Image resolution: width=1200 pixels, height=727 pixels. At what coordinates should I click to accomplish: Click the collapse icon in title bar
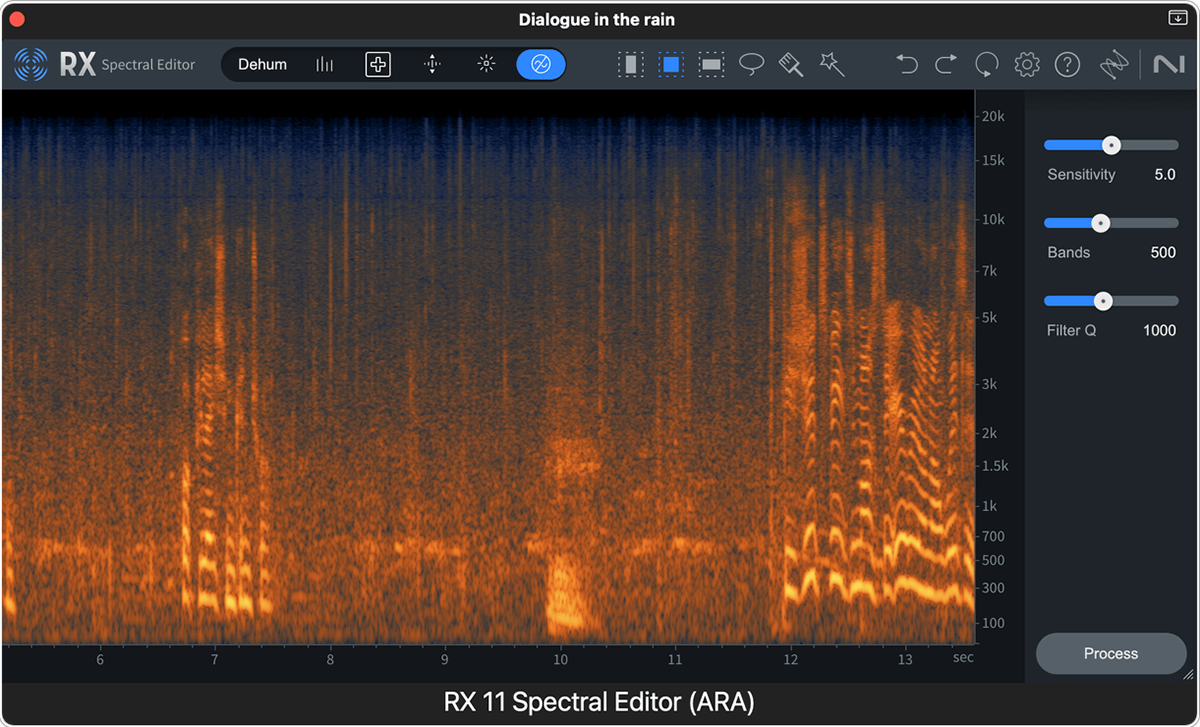[1177, 18]
